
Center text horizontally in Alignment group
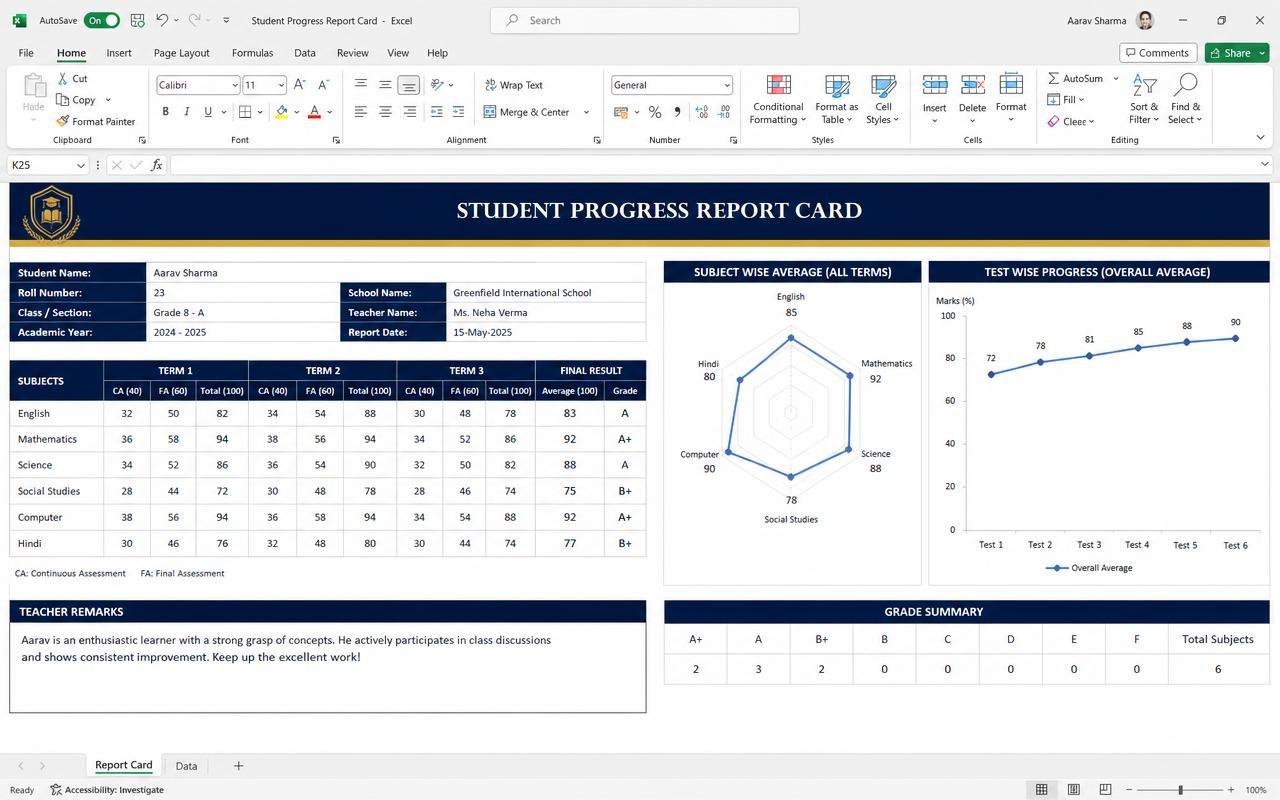coord(384,112)
